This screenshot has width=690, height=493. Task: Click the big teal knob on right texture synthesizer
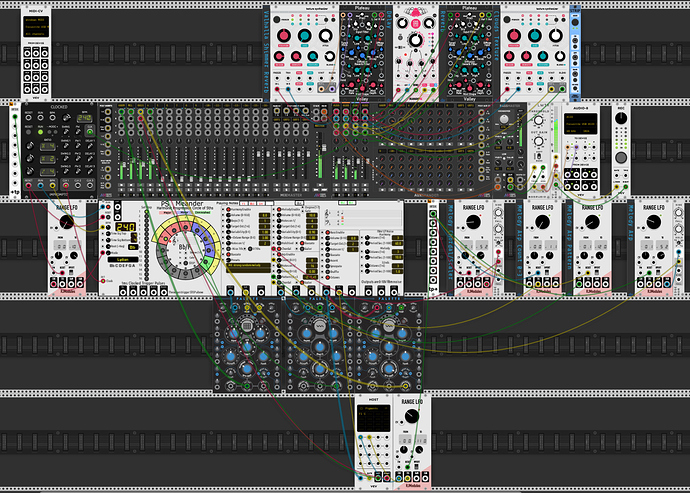click(x=535, y=36)
